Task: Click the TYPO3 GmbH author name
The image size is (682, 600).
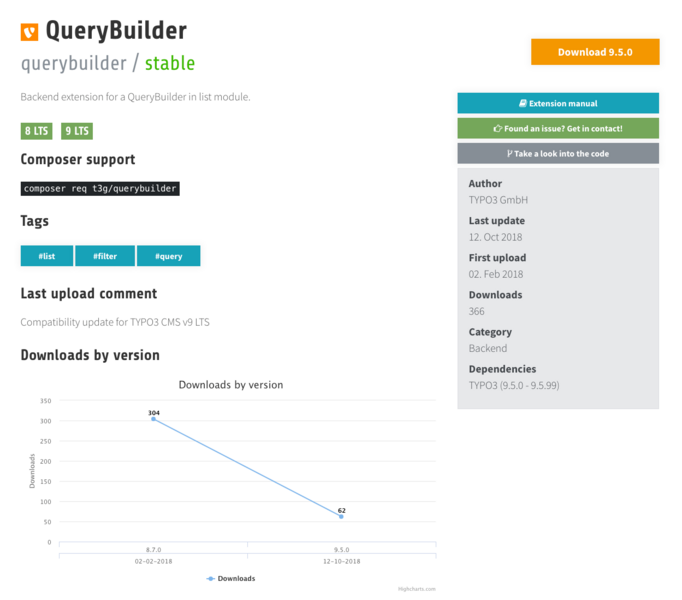Action: click(498, 200)
